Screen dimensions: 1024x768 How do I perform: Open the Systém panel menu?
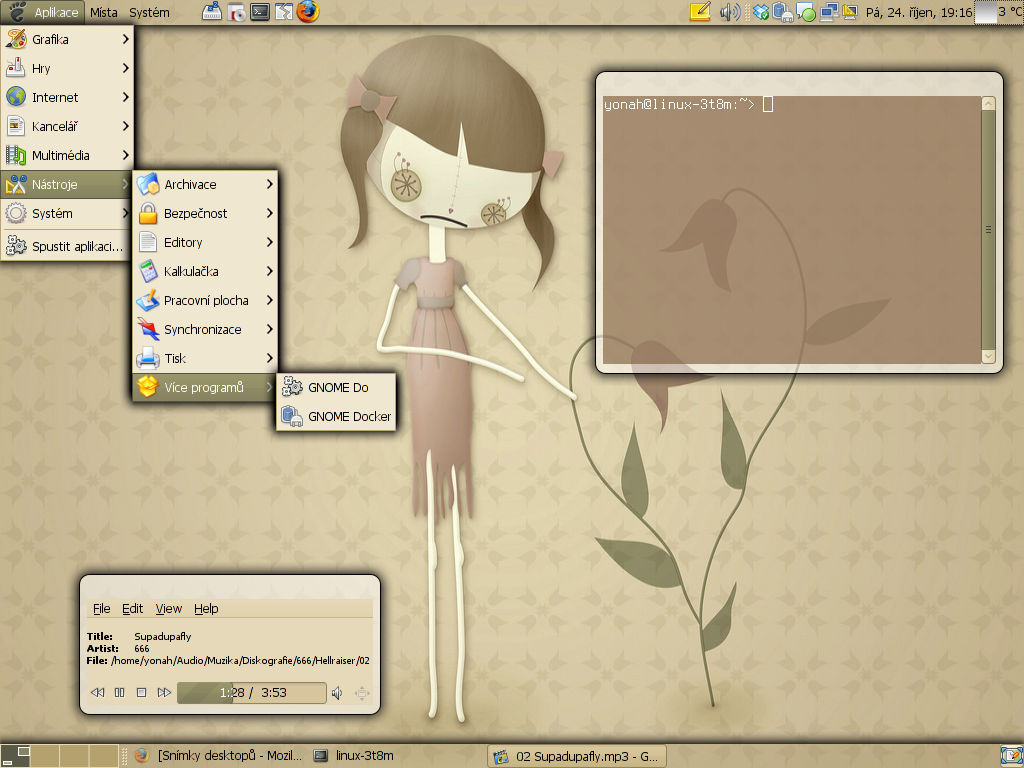click(149, 12)
